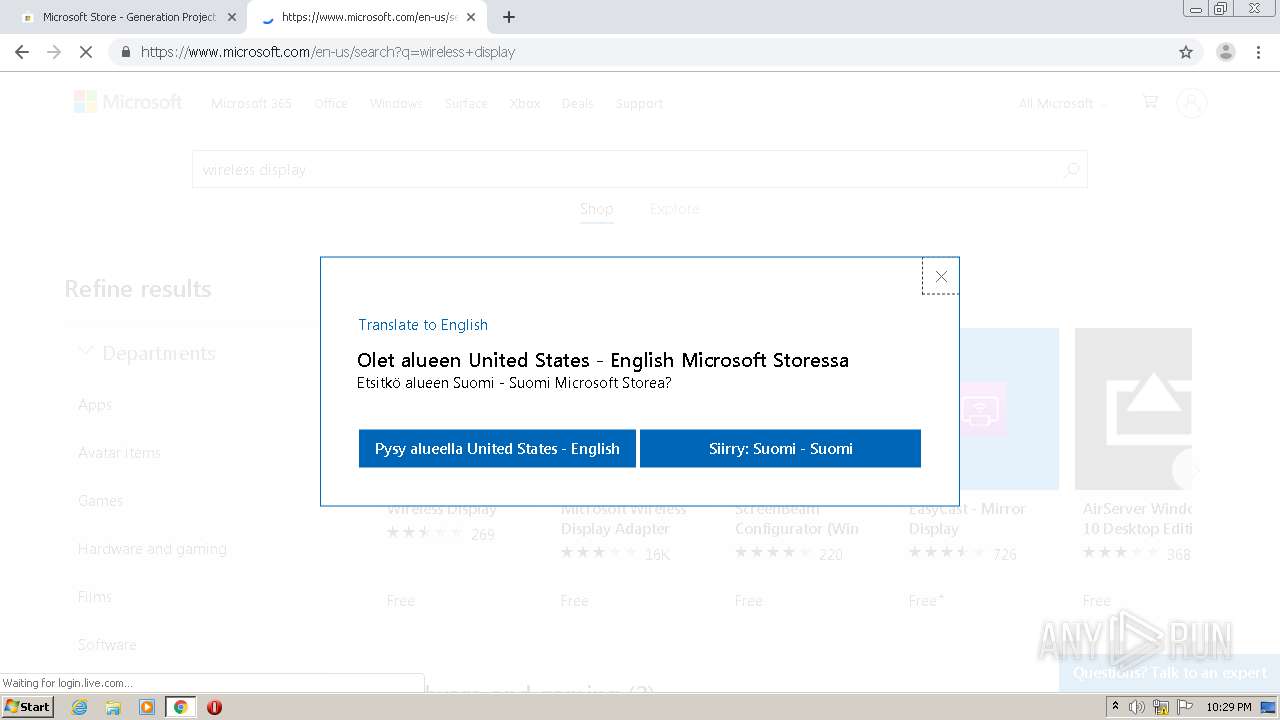The image size is (1280, 720).
Task: Go back in browser history
Action: click(22, 52)
